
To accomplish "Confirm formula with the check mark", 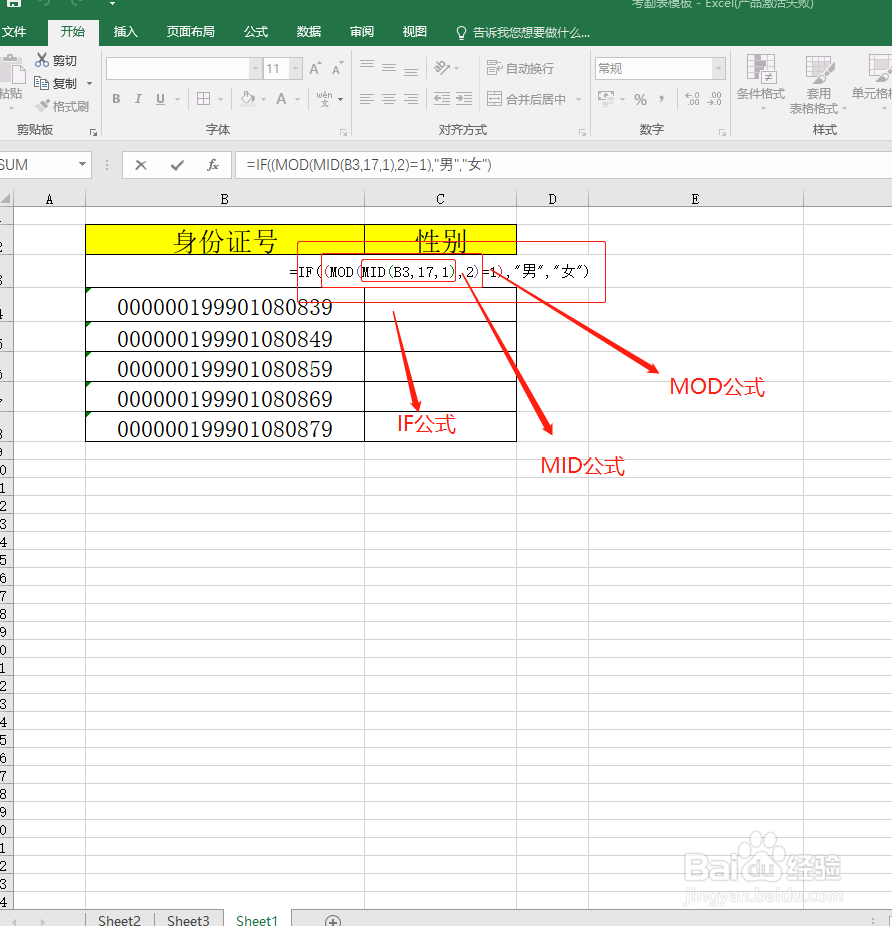I will click(177, 165).
